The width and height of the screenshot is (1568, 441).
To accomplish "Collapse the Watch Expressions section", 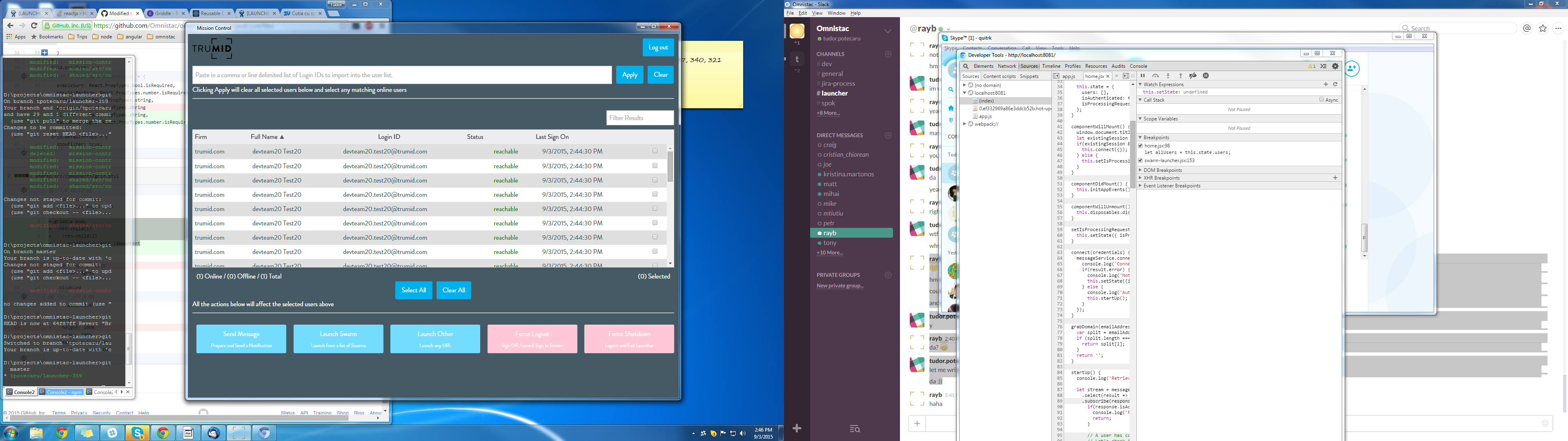I will pos(1141,84).
